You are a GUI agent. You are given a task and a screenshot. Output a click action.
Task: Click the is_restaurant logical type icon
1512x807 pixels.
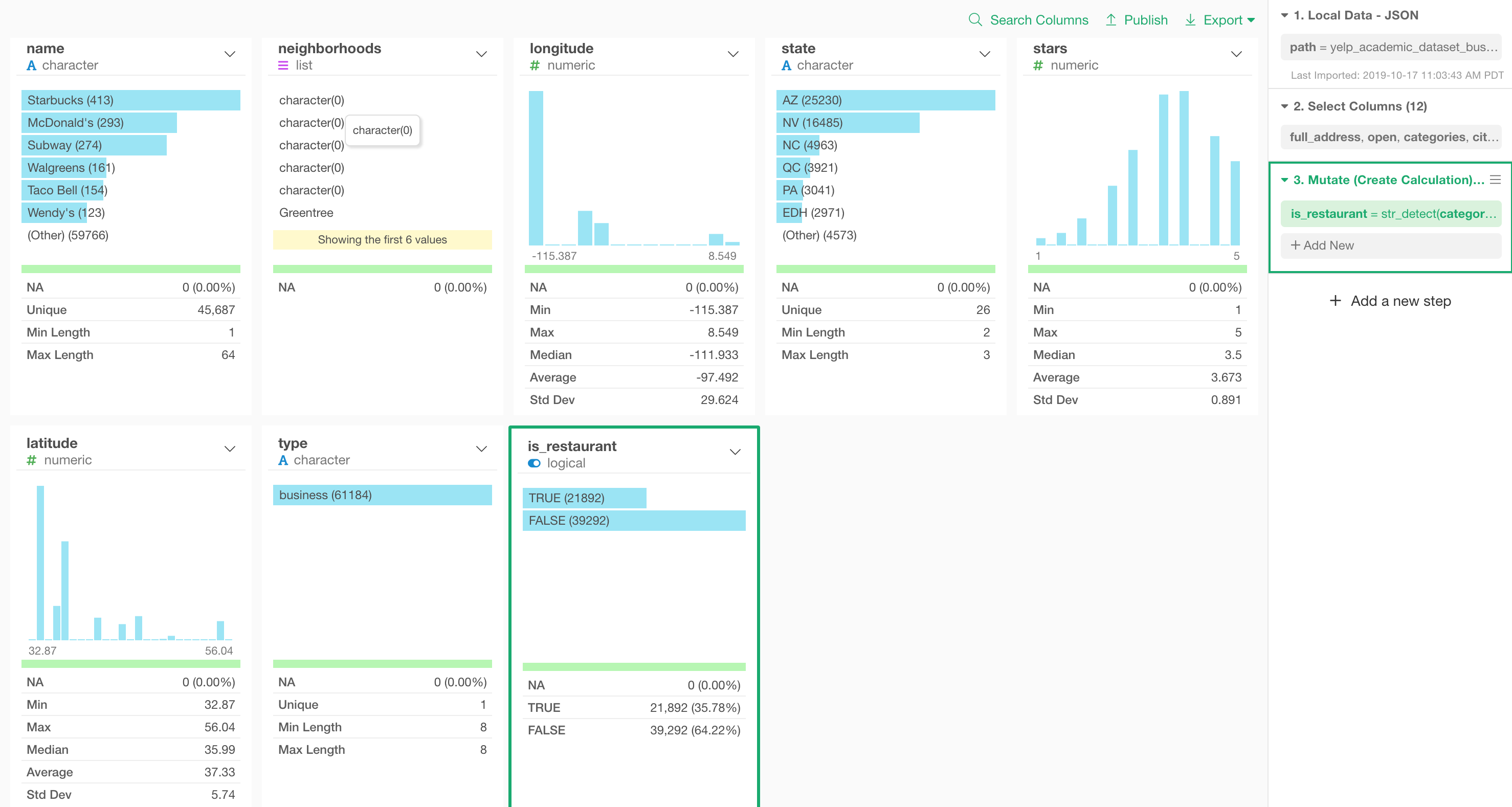tap(534, 463)
